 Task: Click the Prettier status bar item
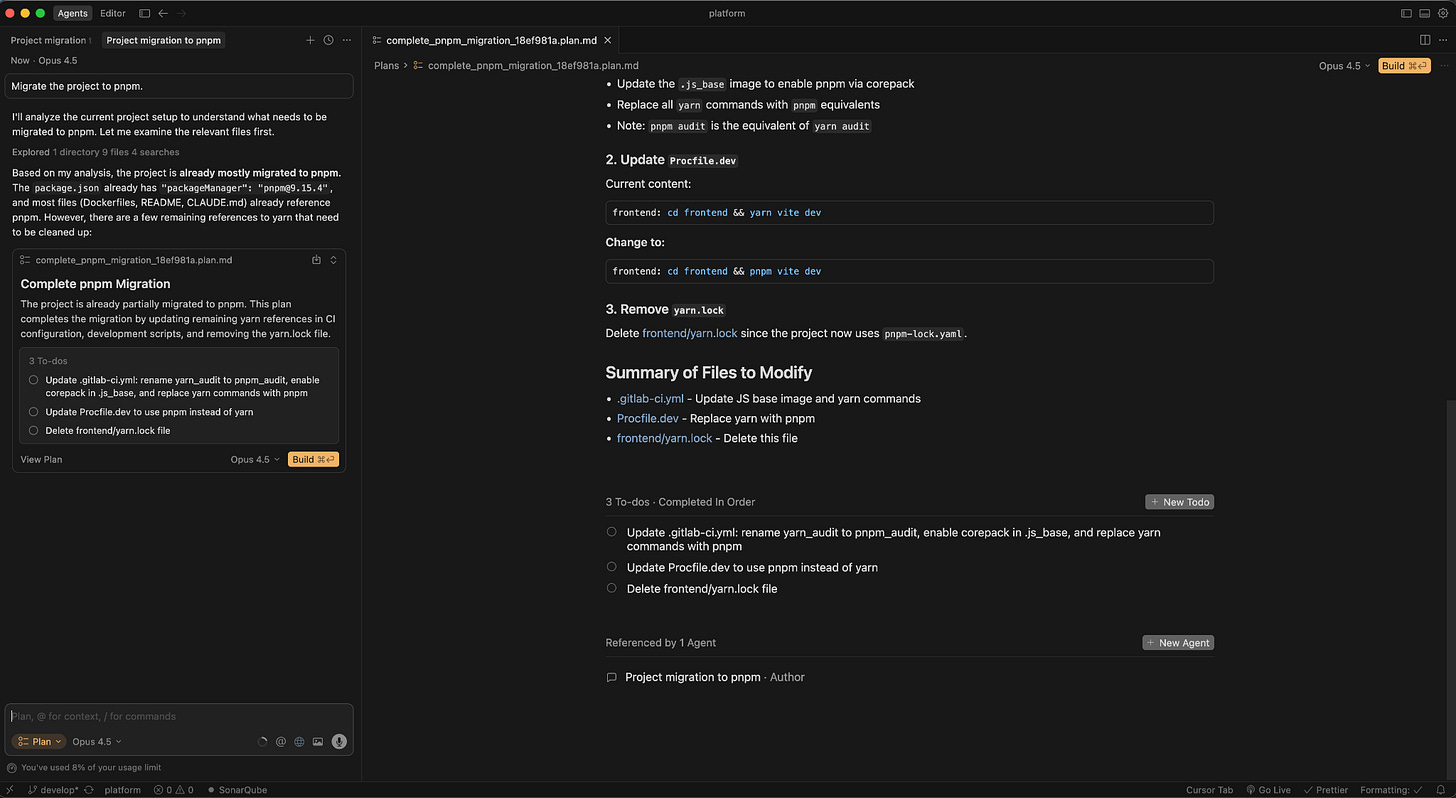point(1325,790)
